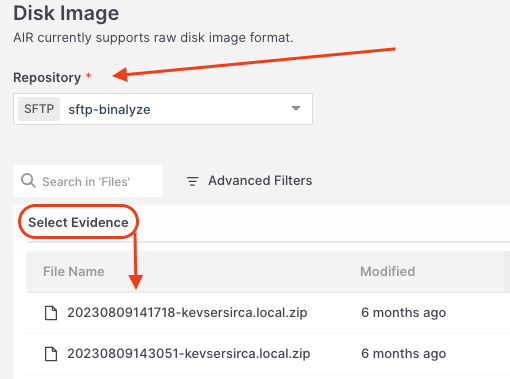Click the table's right edge scrollbar
Screen dimensions: 510x379
[507, 272]
